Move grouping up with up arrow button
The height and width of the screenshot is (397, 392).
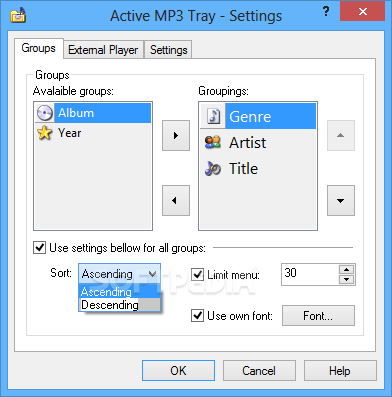pyautogui.click(x=341, y=135)
